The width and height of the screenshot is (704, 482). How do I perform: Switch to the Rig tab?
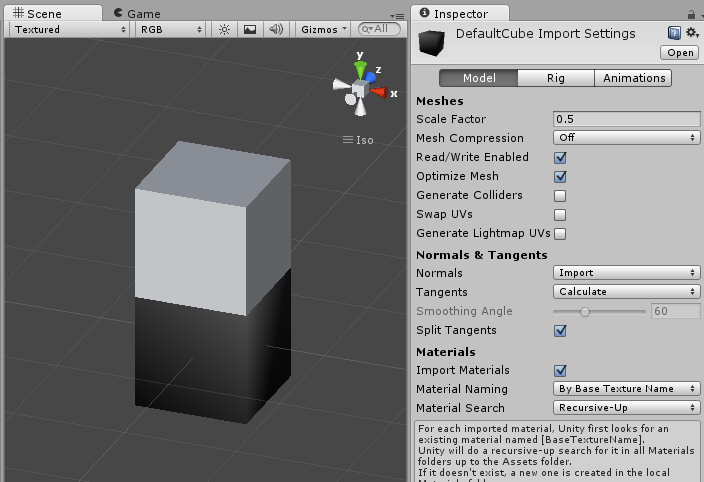556,78
